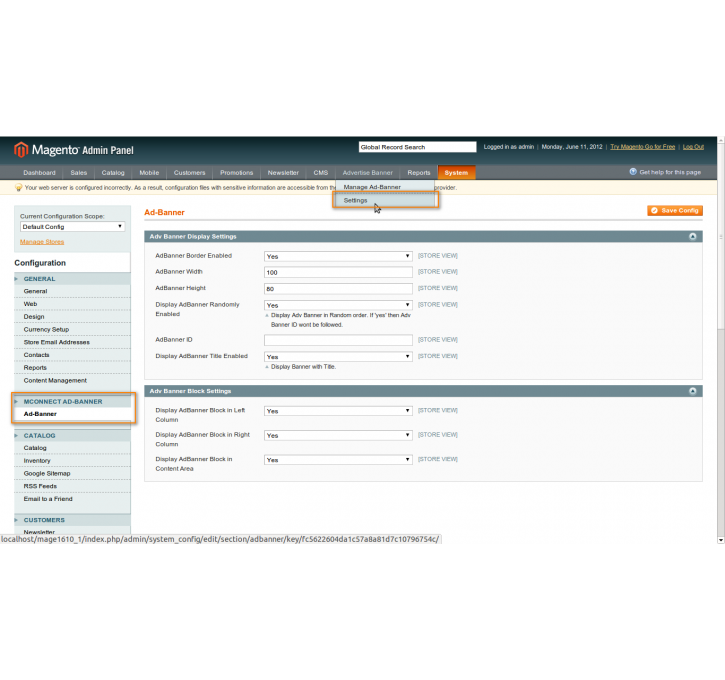Open AdBanner Block in Left Column dropdown
The width and height of the screenshot is (725, 680).
click(x=338, y=411)
